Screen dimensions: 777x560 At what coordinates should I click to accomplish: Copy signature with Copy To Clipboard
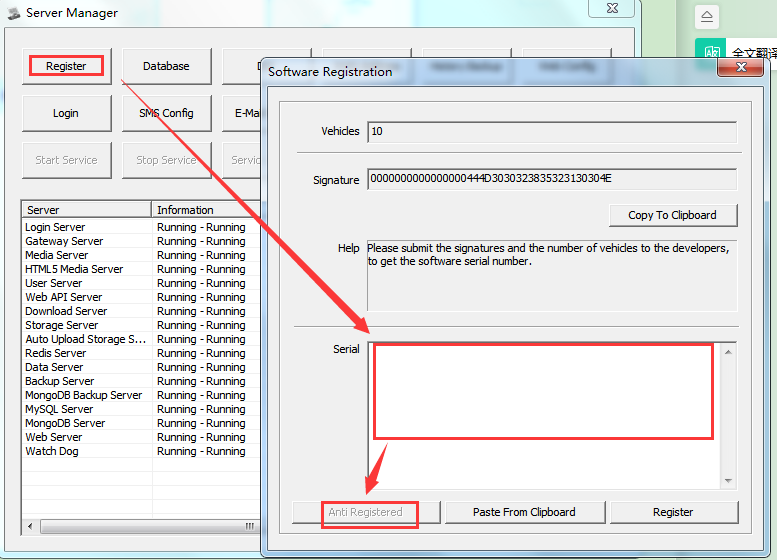672,215
